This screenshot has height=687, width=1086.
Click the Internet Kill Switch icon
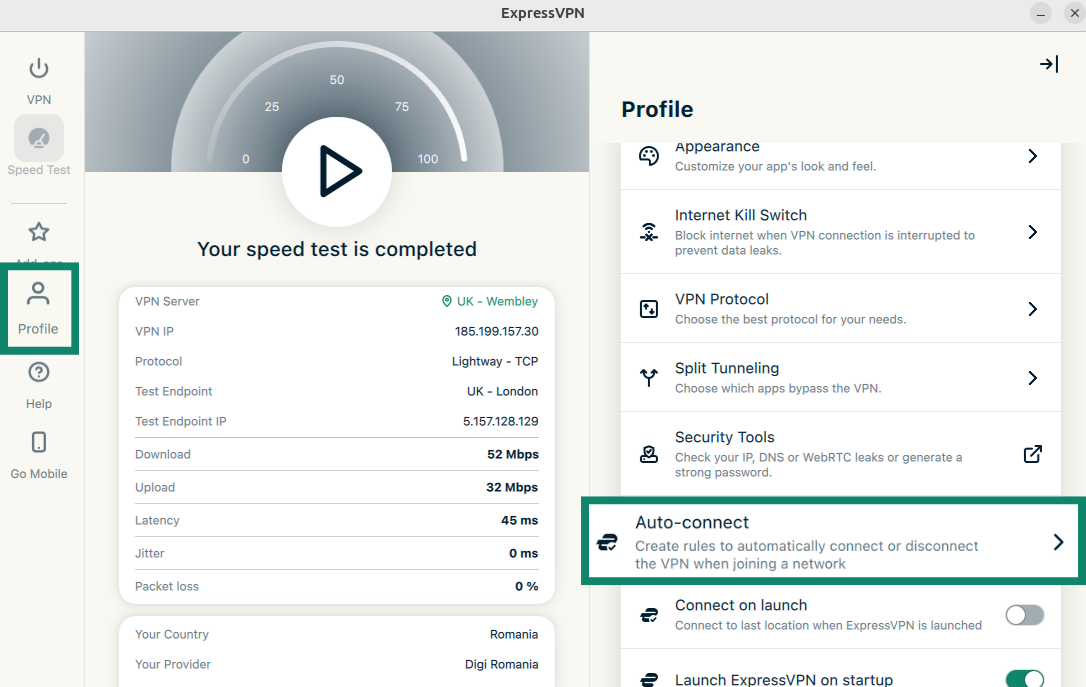tap(649, 232)
